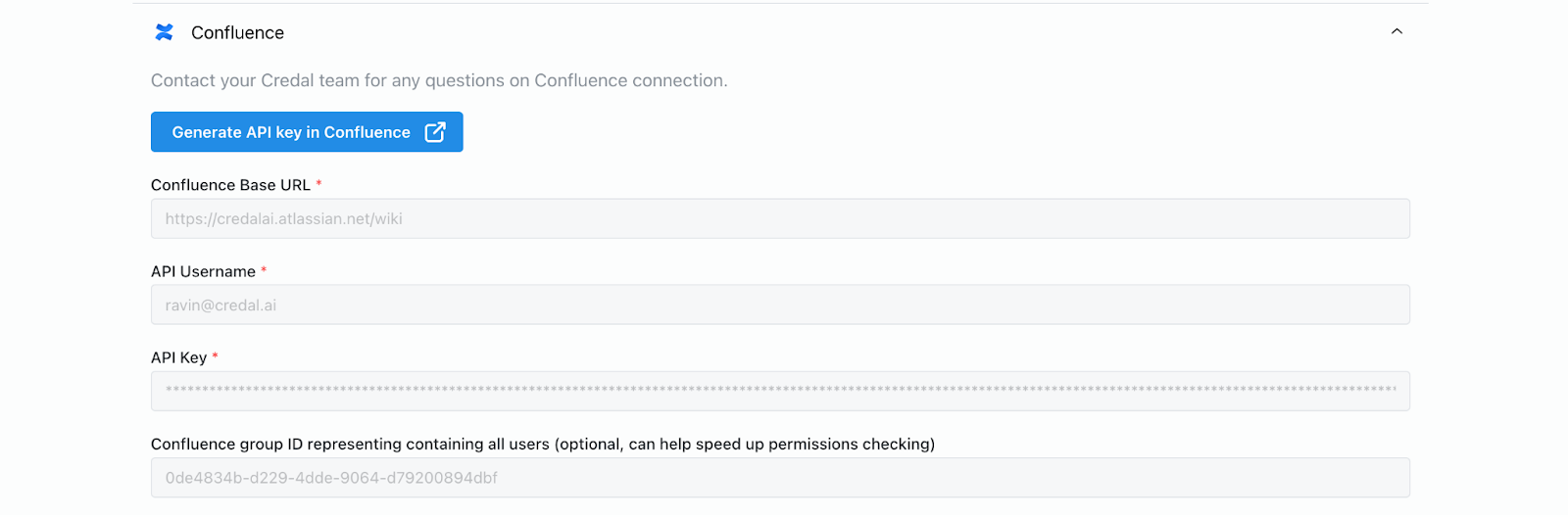Focus the Confluence group ID field
The image size is (1568, 517).
pyautogui.click(x=780, y=478)
